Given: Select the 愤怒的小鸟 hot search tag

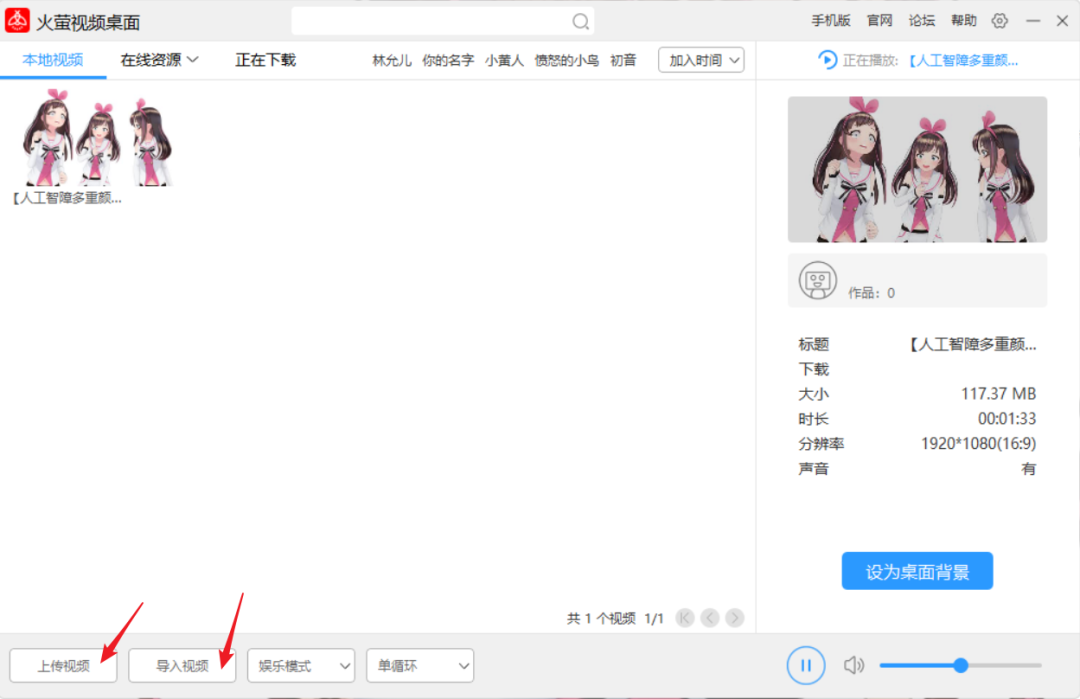Looking at the screenshot, I should pos(567,61).
